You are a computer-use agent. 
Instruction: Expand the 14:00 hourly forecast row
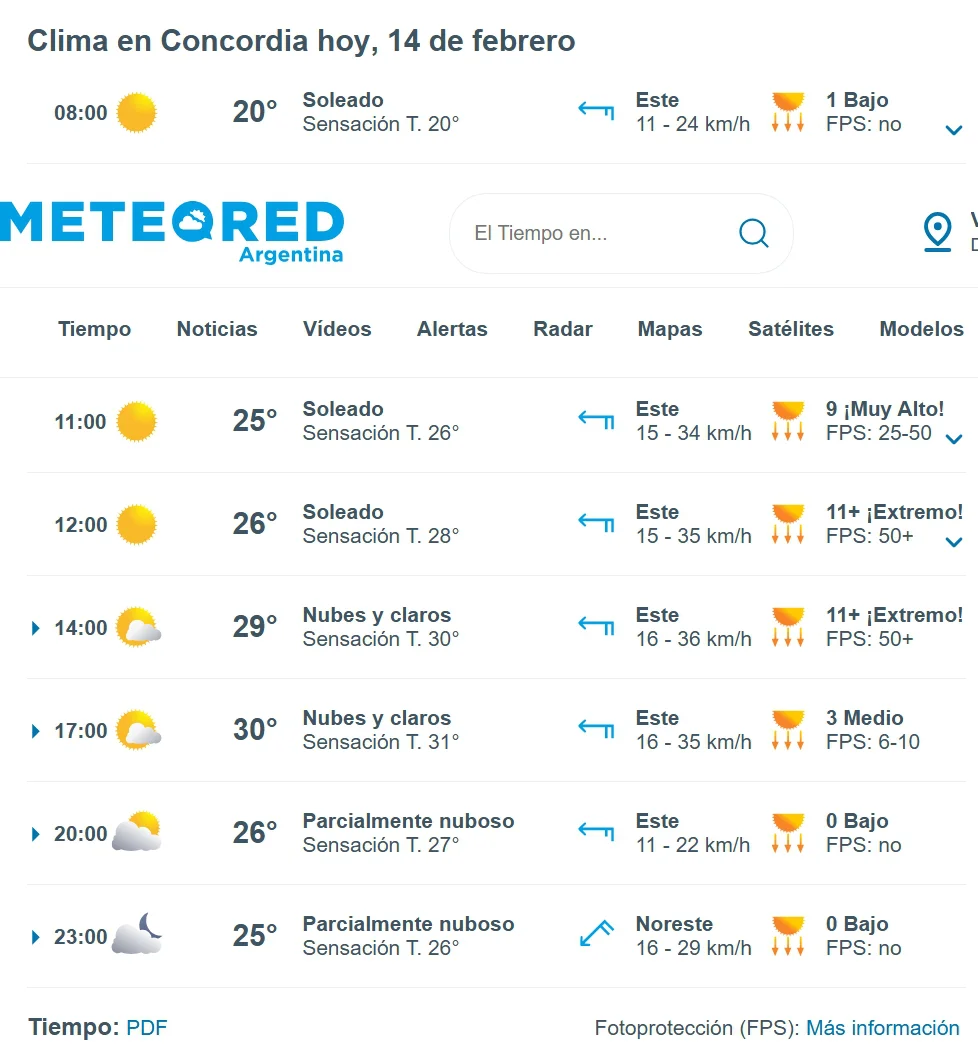click(x=36, y=628)
